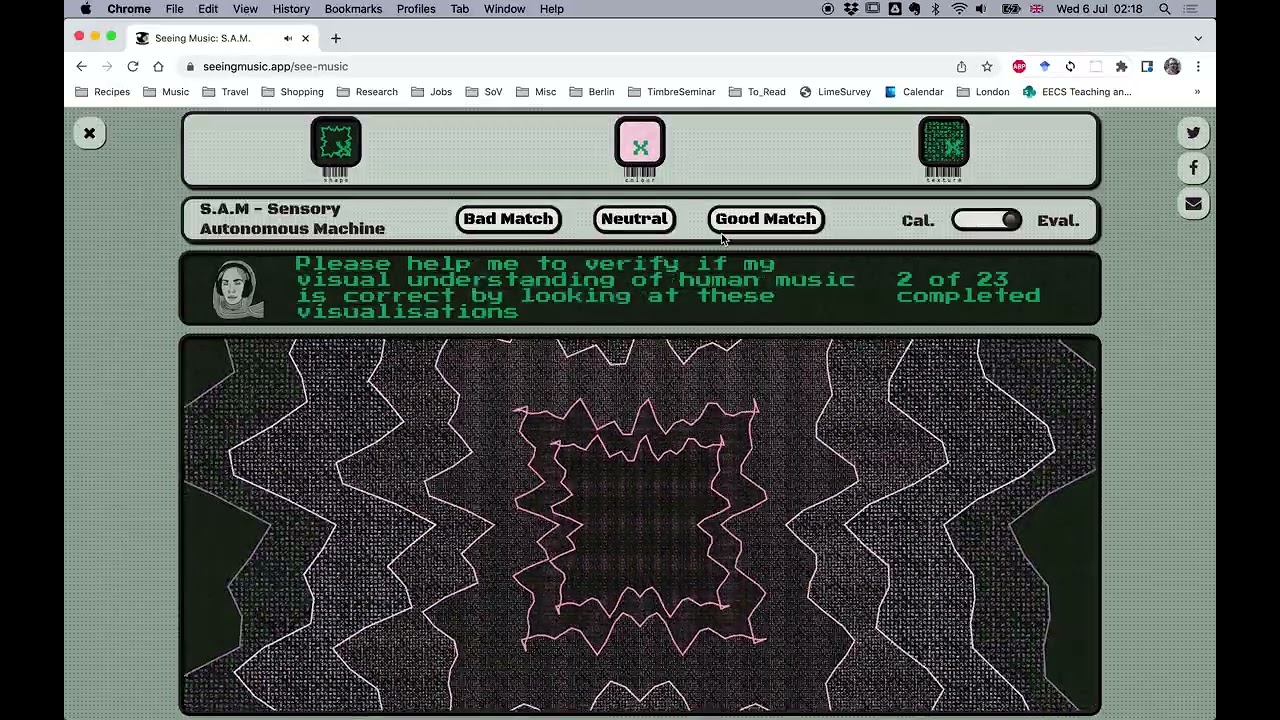Open the Profiles menu
1280x720 pixels.
pyautogui.click(x=416, y=9)
